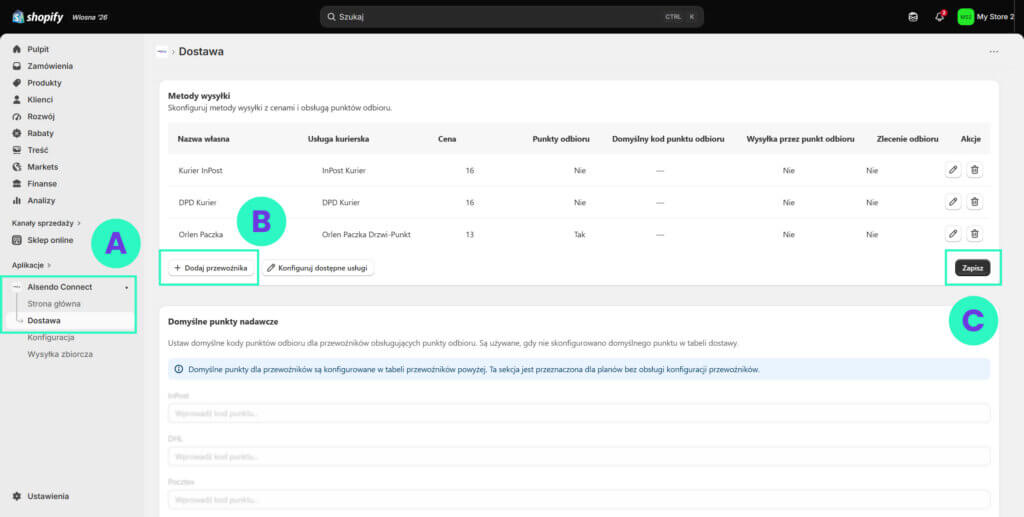Click the InPost point code input field
The width and height of the screenshot is (1024, 517).
coord(579,413)
